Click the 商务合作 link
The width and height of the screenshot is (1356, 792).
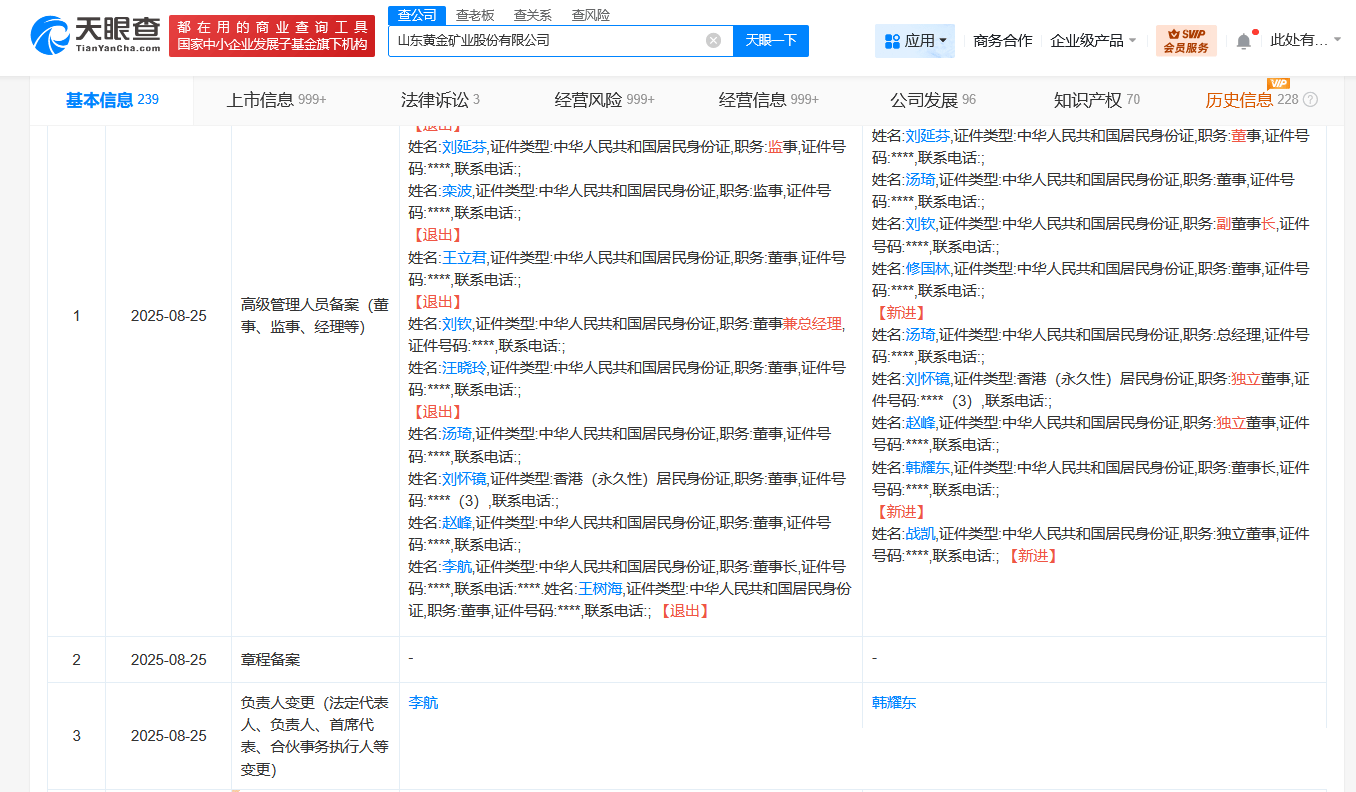pyautogui.click(x=1001, y=38)
